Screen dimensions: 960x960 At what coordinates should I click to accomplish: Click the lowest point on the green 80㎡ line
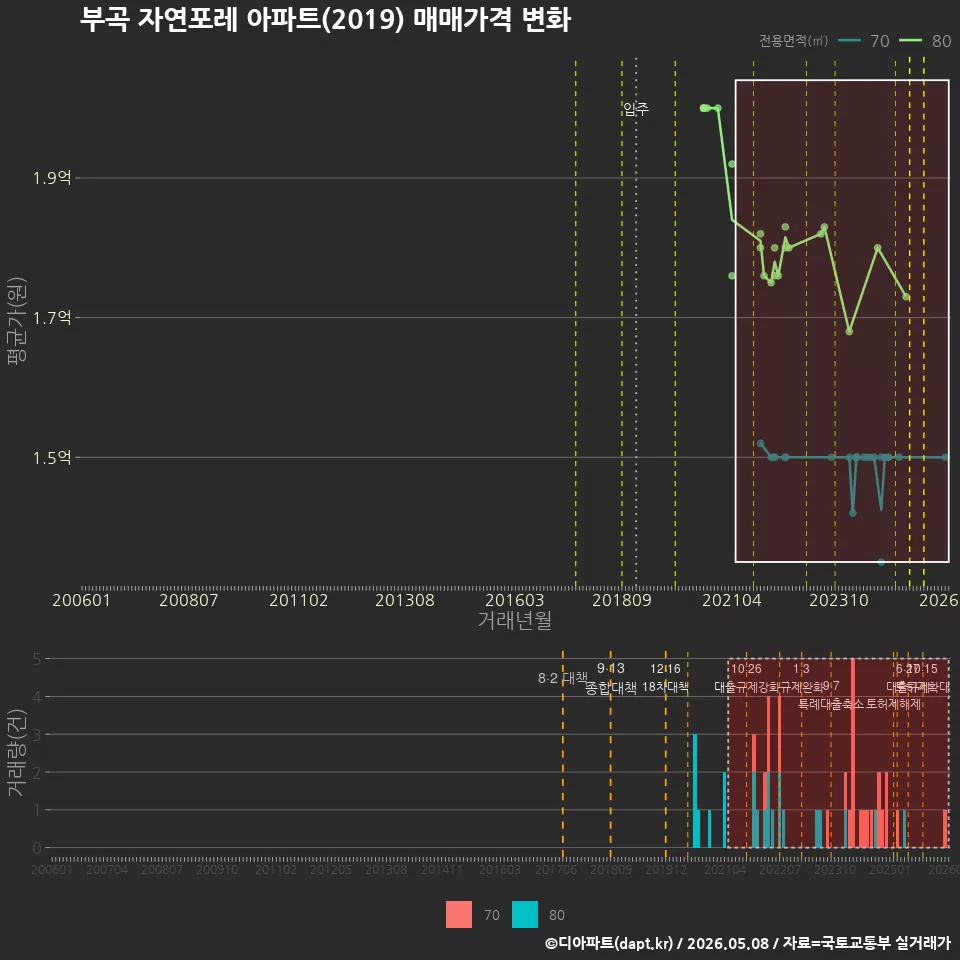pos(849,331)
